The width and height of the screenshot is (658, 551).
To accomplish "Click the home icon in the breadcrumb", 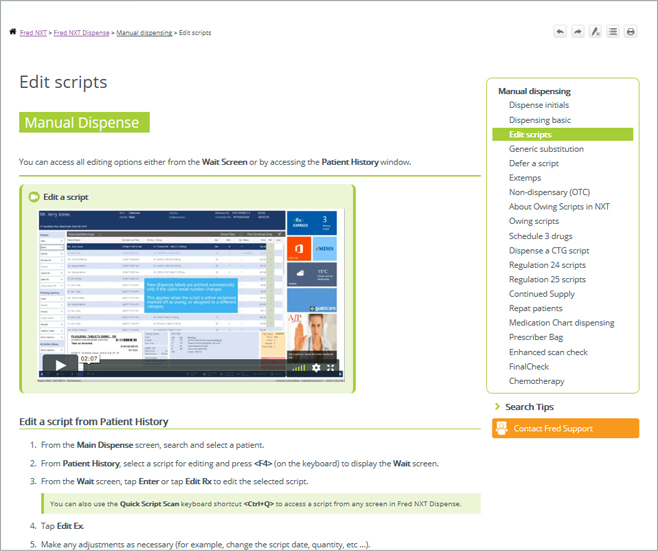I will coord(13,32).
